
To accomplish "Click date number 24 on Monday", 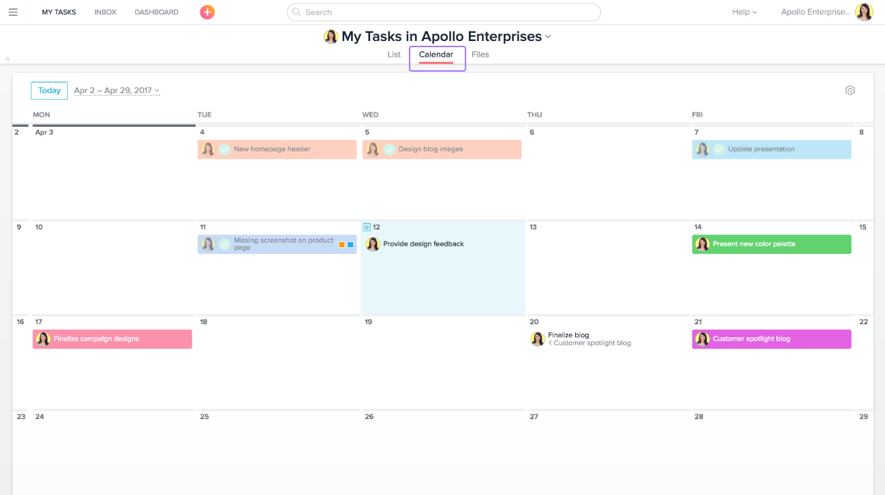I will pos(40,417).
